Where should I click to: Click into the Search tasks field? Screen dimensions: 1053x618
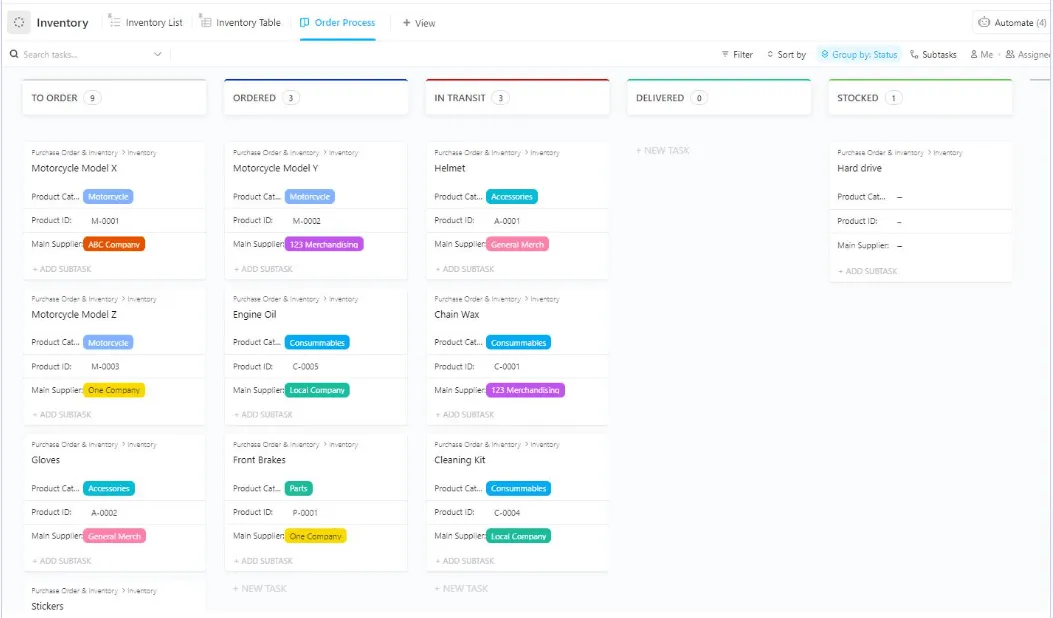(x=86, y=54)
